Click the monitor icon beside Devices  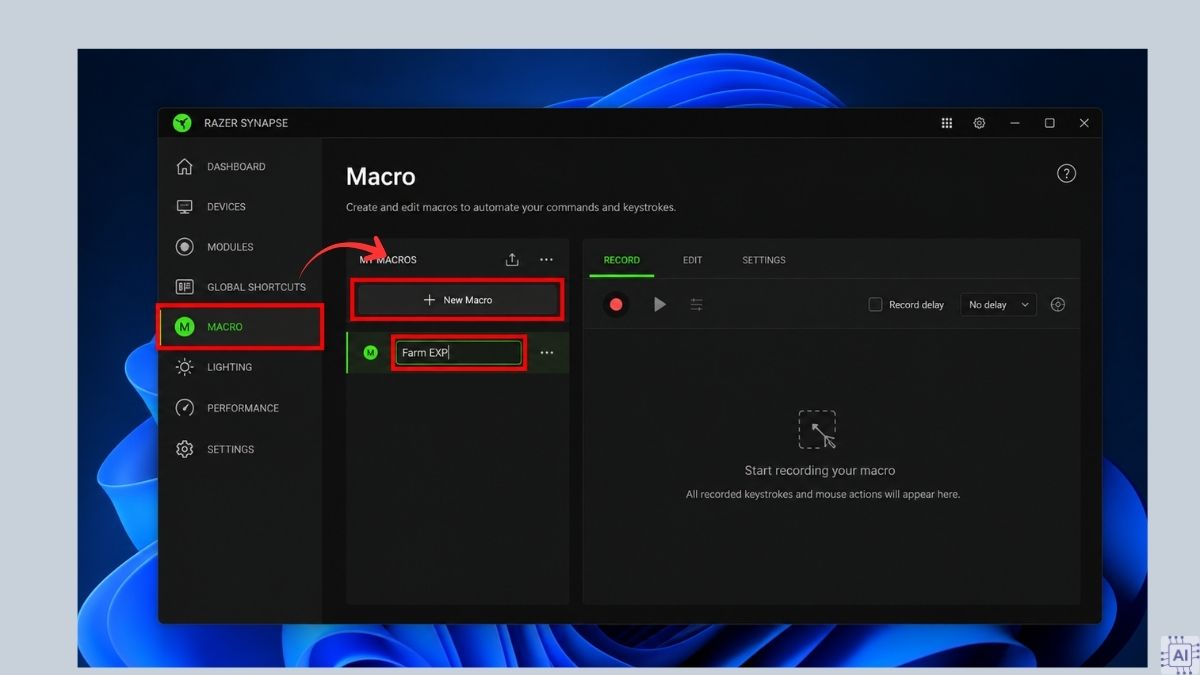(184, 207)
